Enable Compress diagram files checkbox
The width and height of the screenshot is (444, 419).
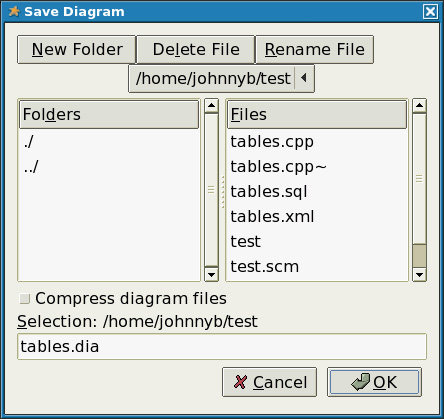click(24, 299)
